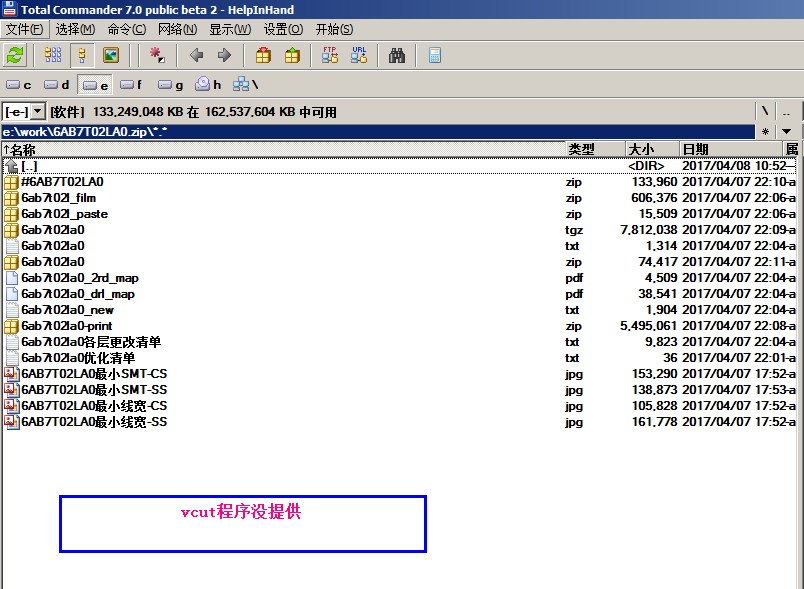Open FTP connect icon
804x589 pixels.
pyautogui.click(x=330, y=55)
